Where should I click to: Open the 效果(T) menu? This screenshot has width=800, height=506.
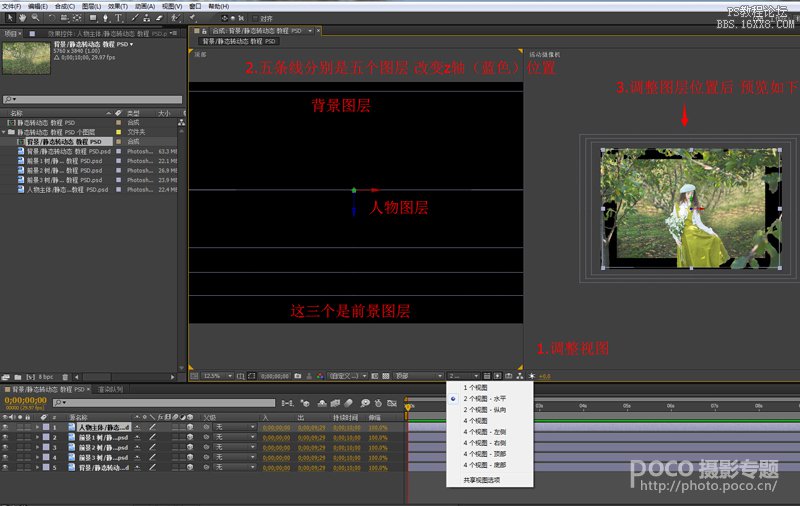point(118,6)
